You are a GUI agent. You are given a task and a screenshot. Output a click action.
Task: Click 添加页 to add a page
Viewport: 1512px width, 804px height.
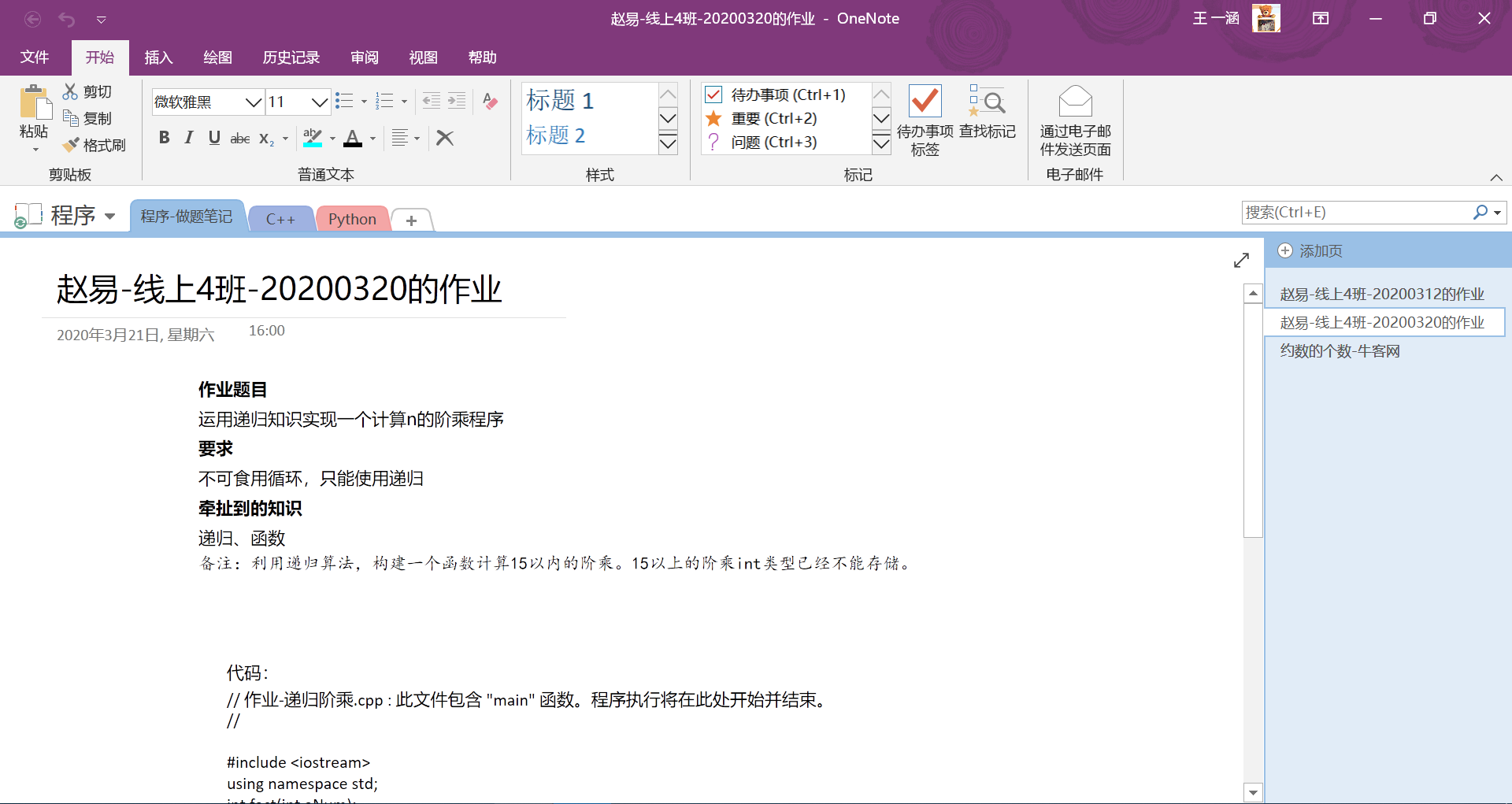(1310, 250)
